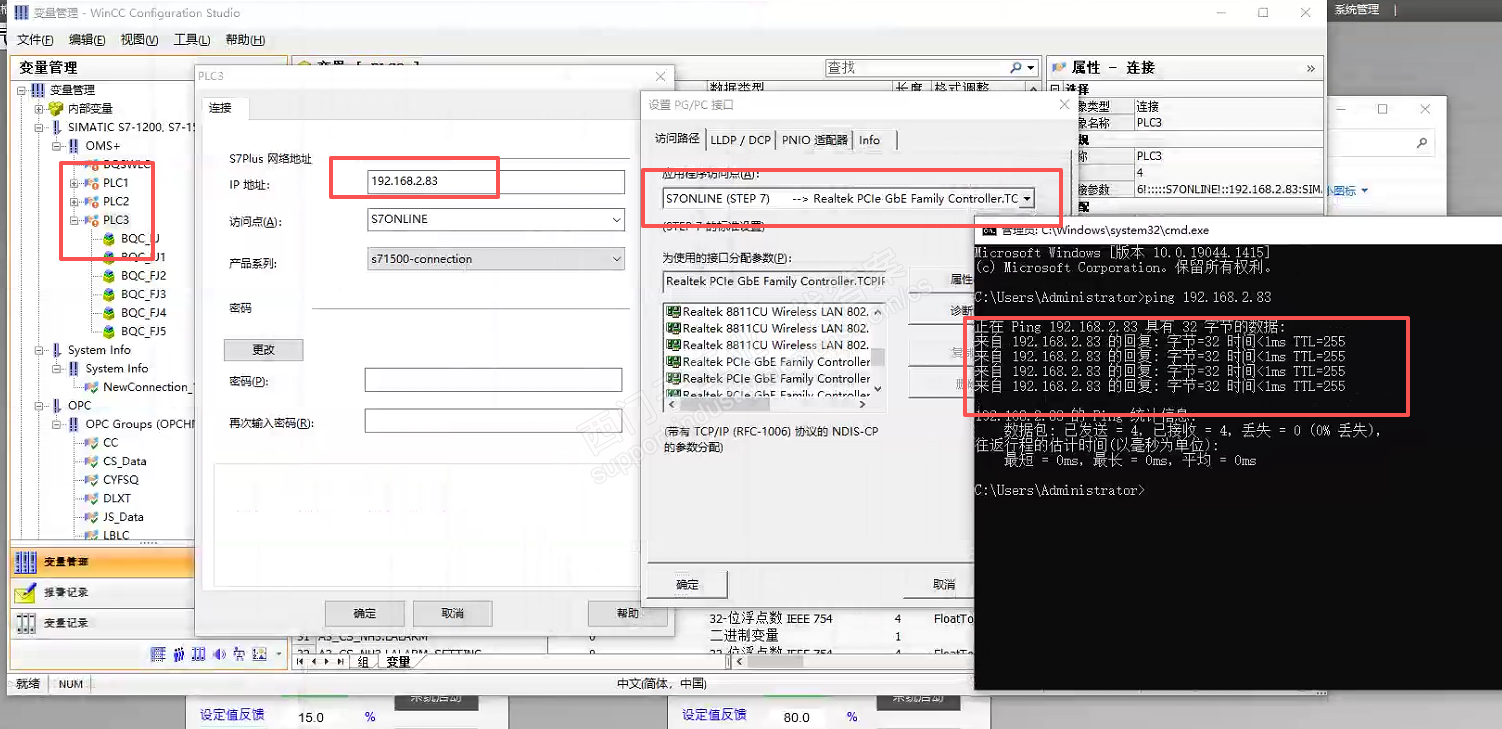This screenshot has width=1502, height=729.
Task: Collapse the PLC3 connection node
Action: pyautogui.click(x=74, y=220)
